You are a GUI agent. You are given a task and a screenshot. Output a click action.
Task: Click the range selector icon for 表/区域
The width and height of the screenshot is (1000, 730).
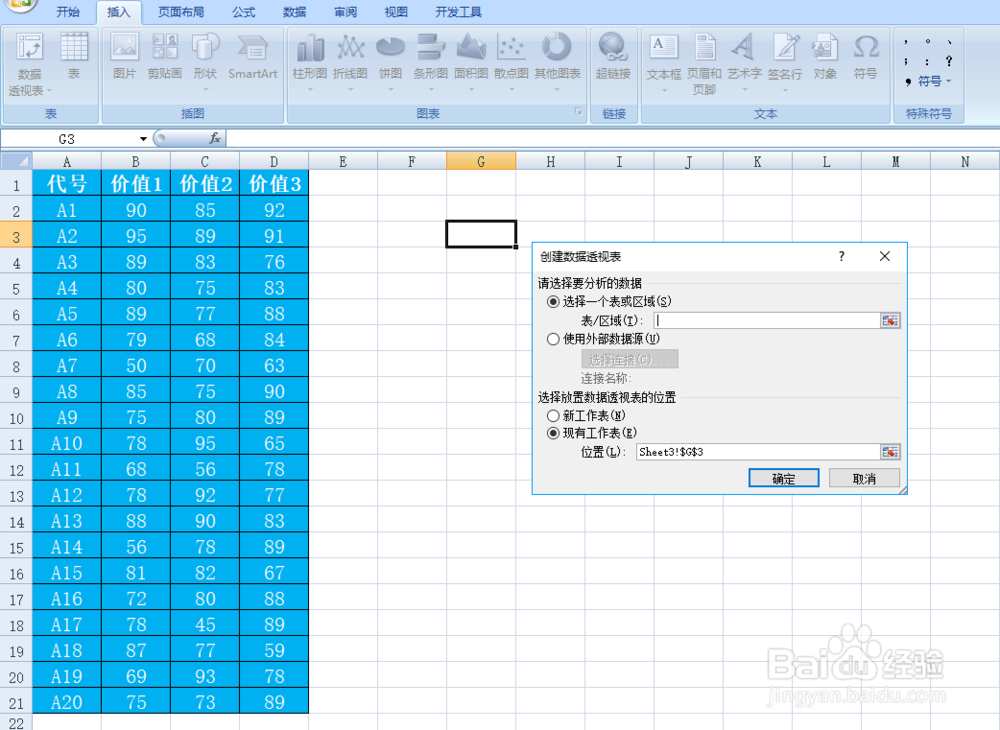click(890, 320)
